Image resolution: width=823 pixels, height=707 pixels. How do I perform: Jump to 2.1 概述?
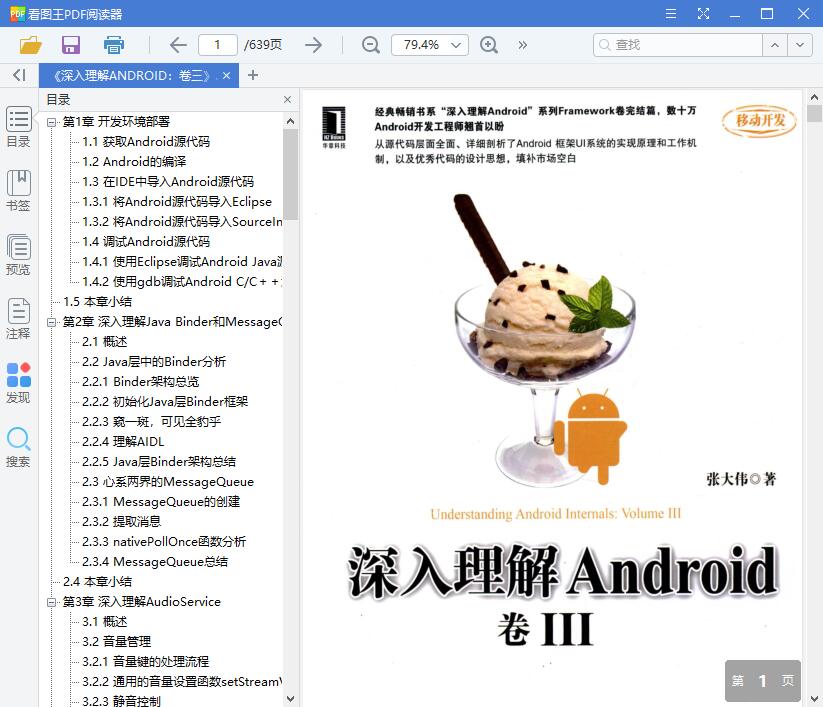104,341
